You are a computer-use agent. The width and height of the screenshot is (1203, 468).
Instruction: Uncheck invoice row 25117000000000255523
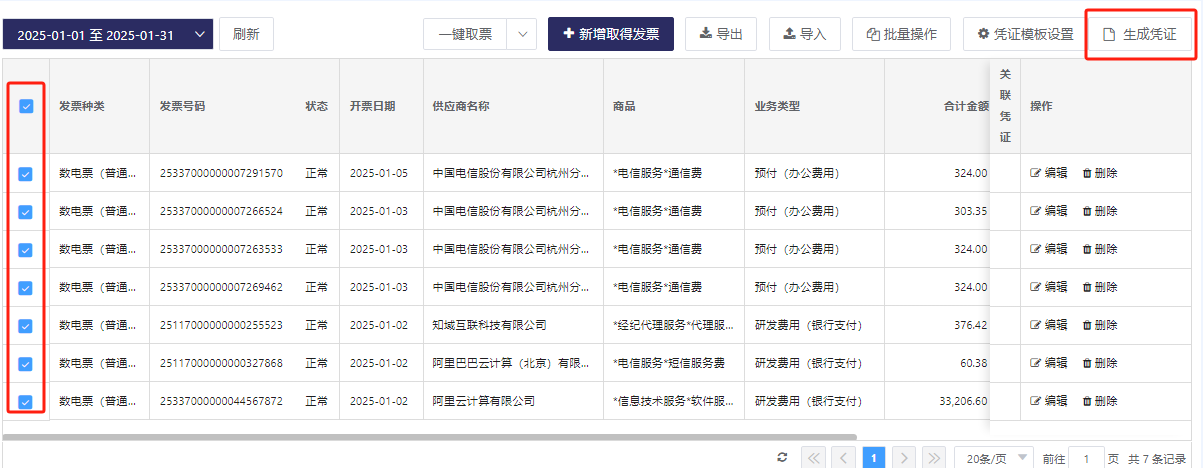point(26,326)
